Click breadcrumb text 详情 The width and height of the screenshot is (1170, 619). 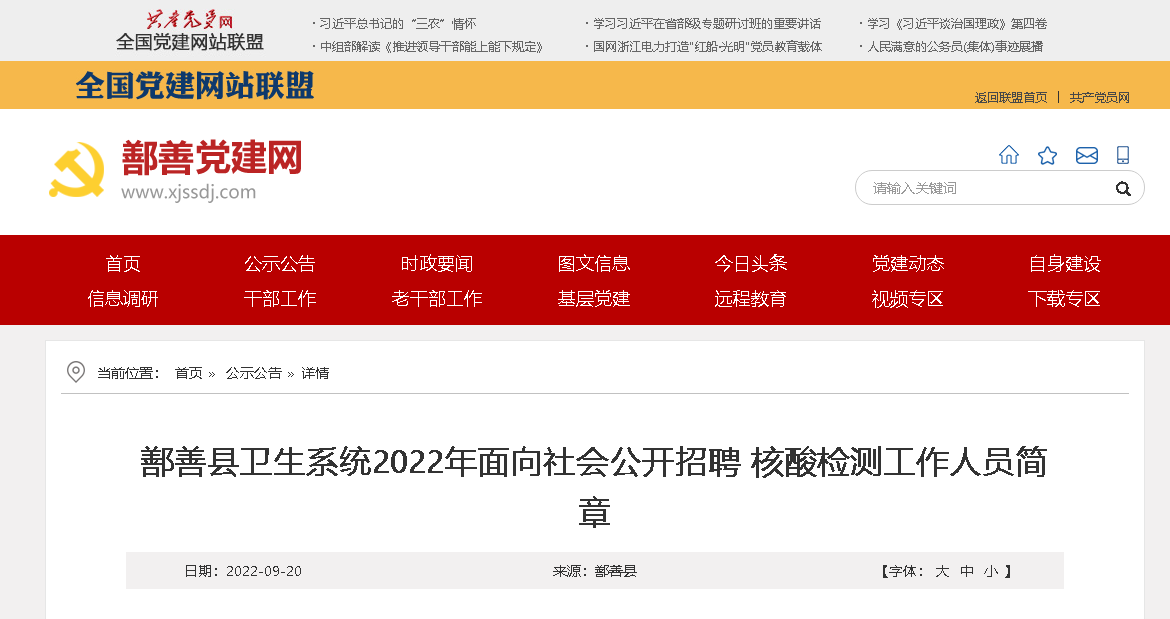315,373
